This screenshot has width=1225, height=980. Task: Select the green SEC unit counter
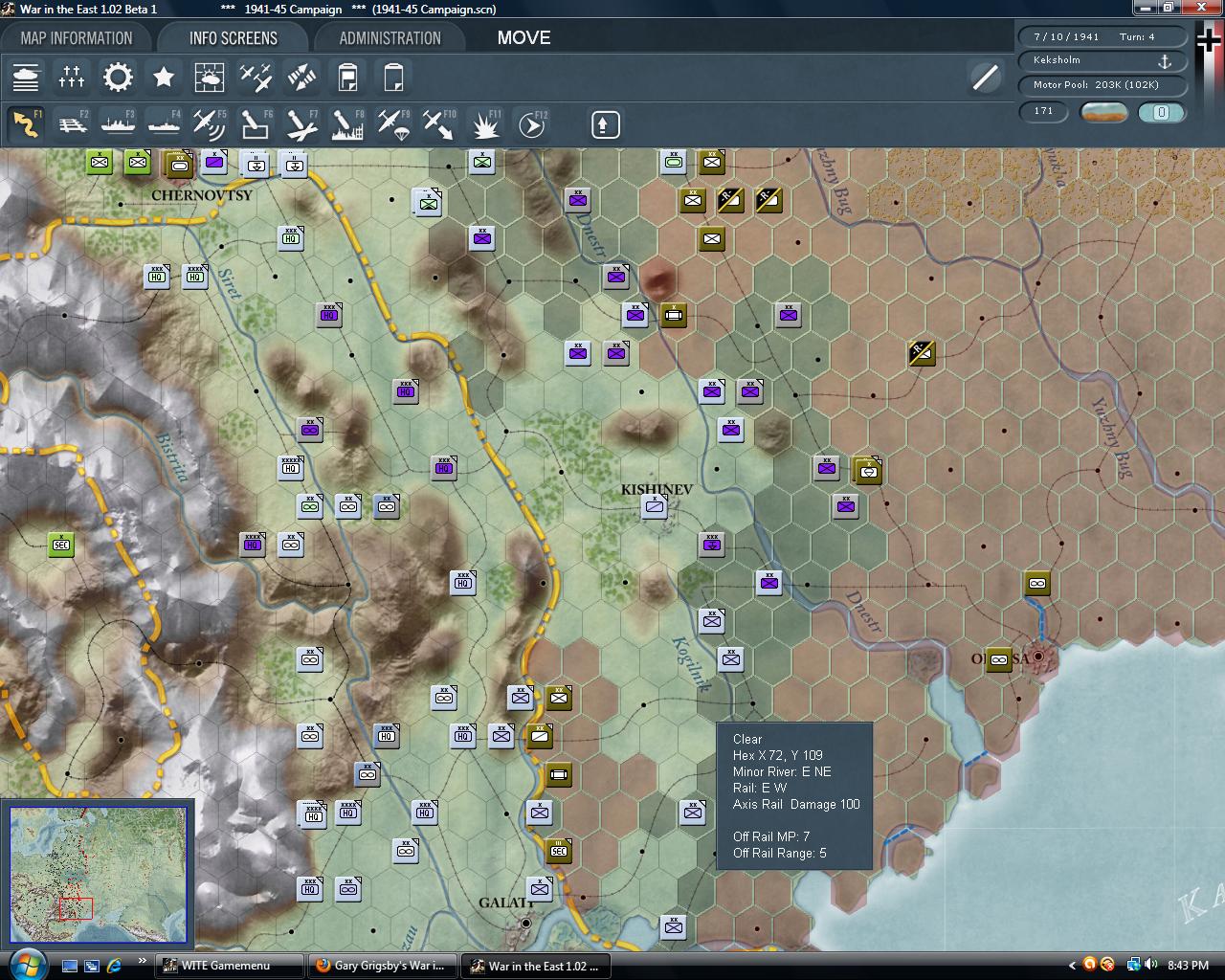[60, 545]
